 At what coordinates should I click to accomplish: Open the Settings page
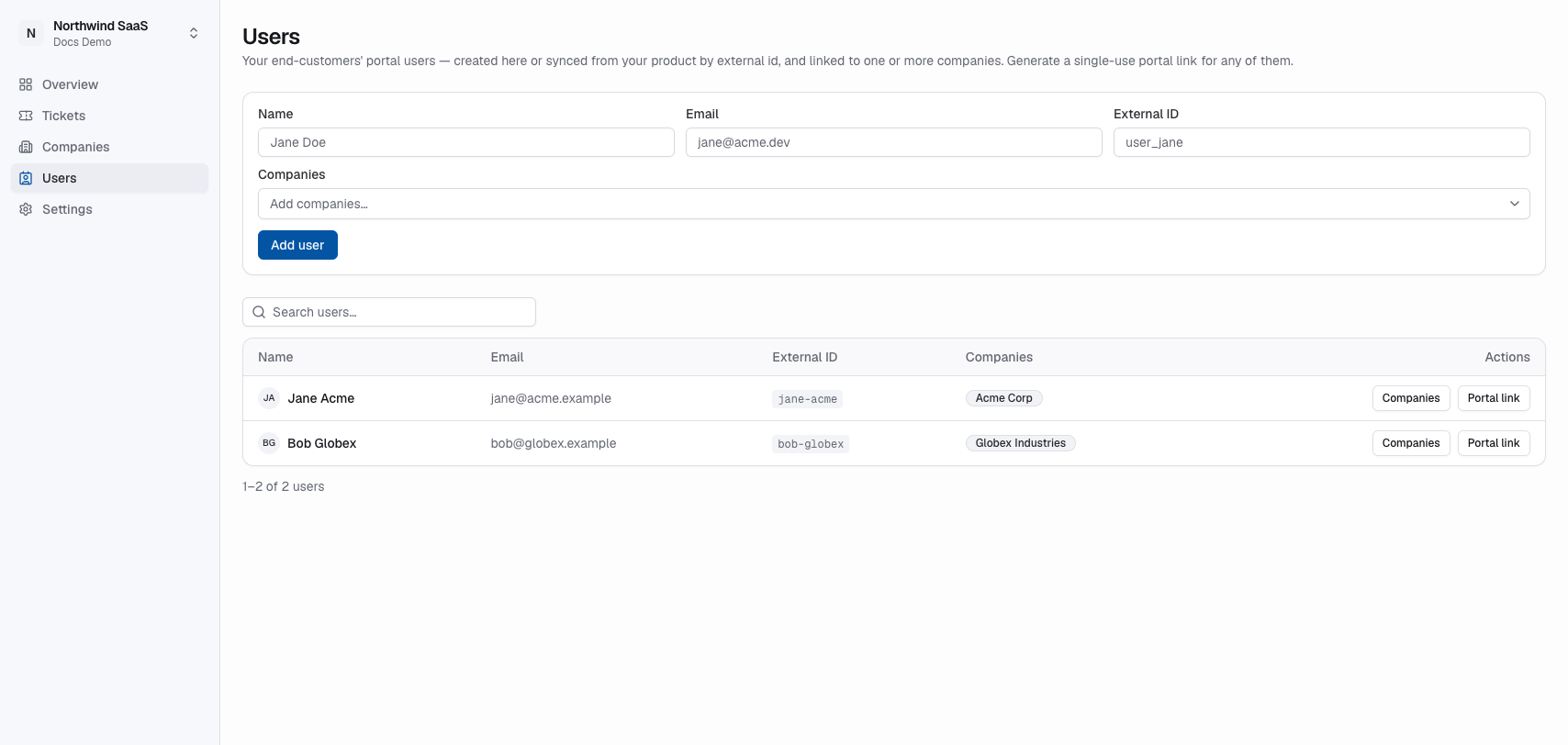[x=110, y=209]
